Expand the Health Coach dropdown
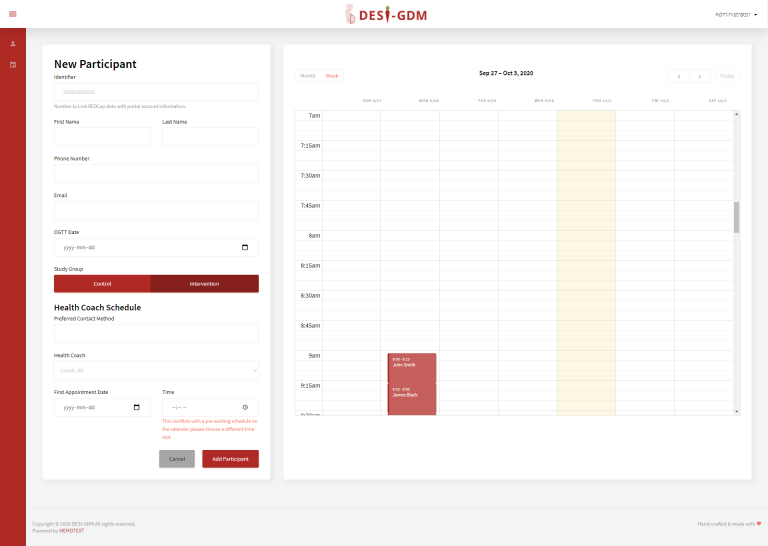The height and width of the screenshot is (546, 768). click(156, 370)
